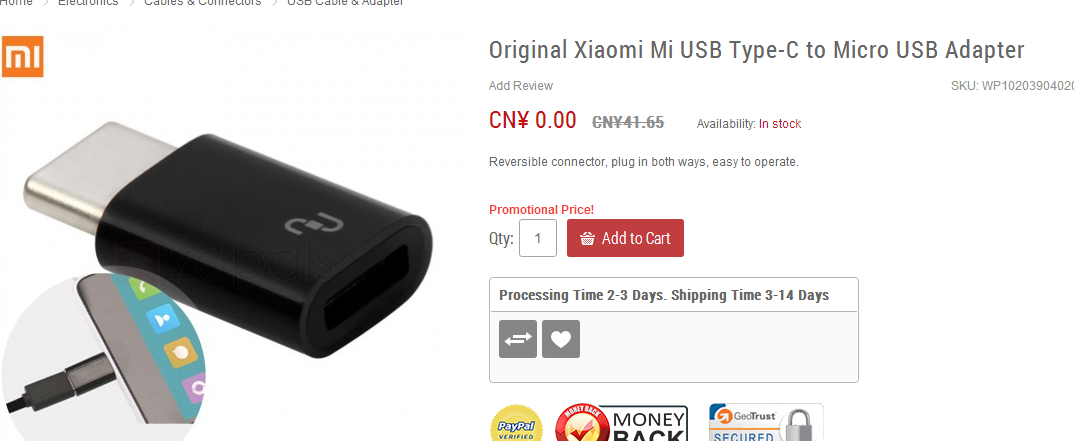Click the orange Mi brand logo
This screenshot has width=1074, height=441.
(22, 56)
